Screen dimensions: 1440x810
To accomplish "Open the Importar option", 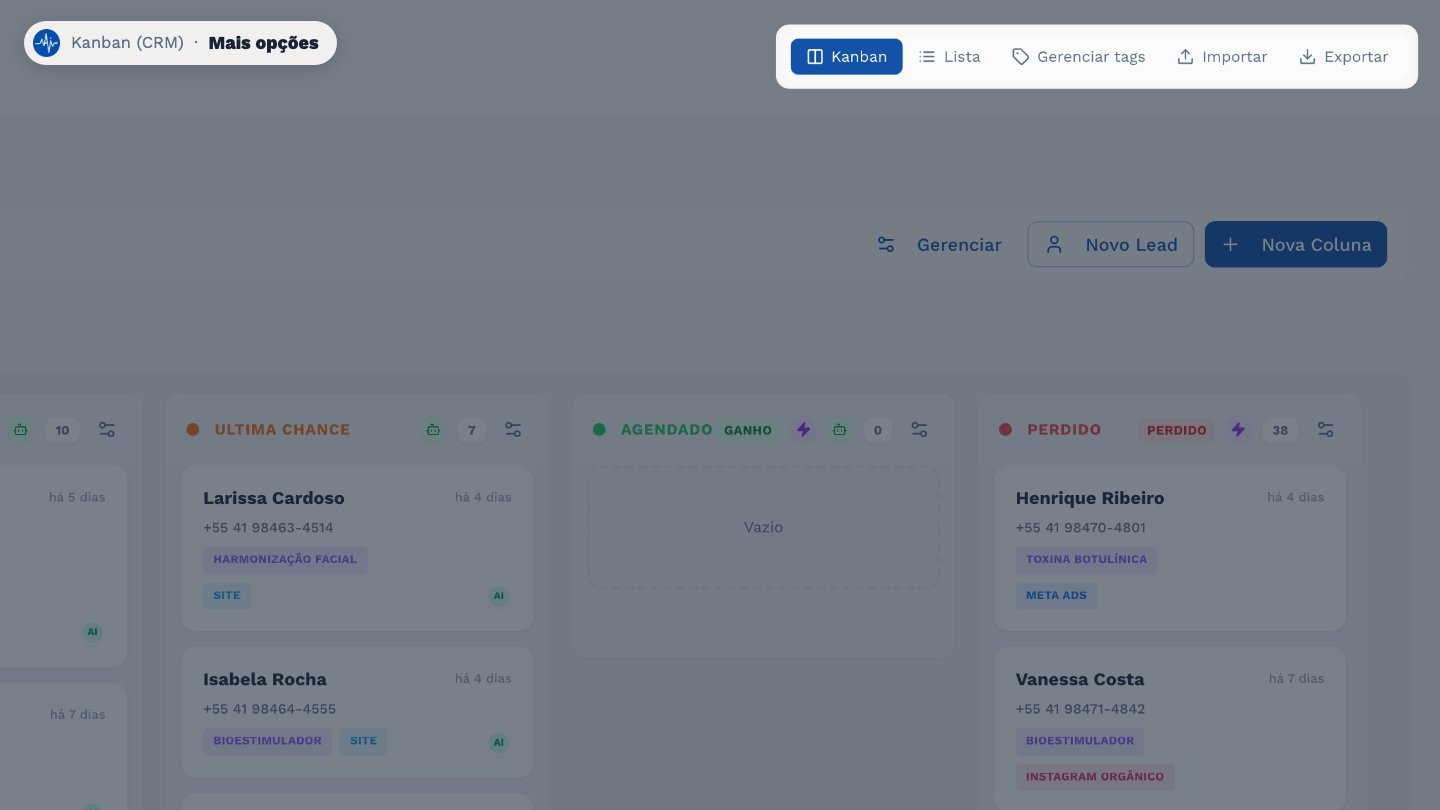I will pos(1222,57).
